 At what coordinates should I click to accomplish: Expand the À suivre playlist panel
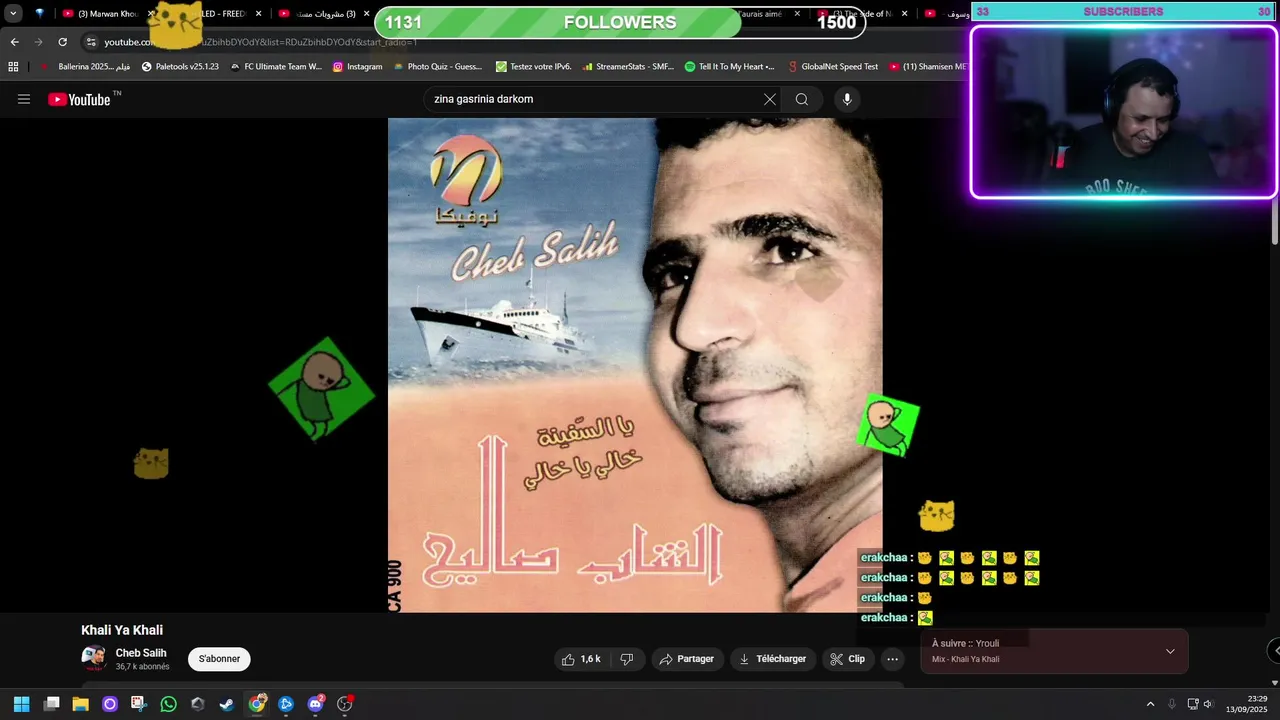point(1170,651)
